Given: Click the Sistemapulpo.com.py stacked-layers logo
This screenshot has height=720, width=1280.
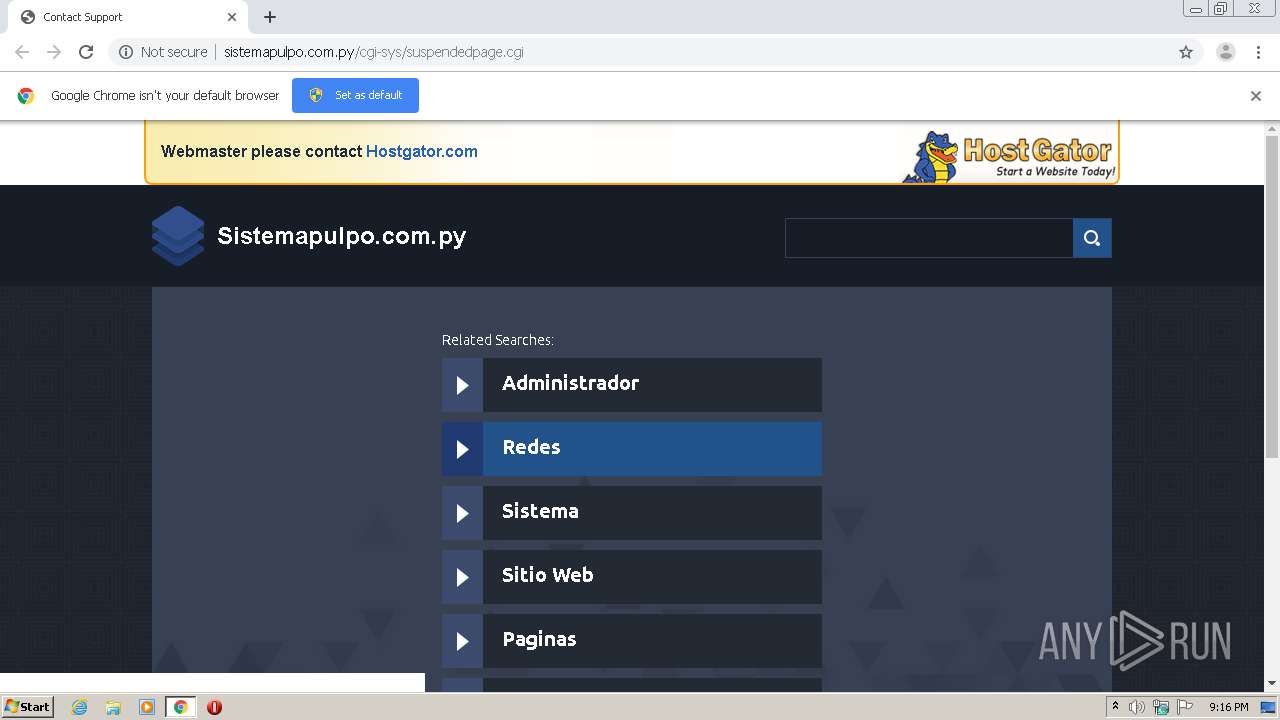Looking at the screenshot, I should [x=178, y=236].
